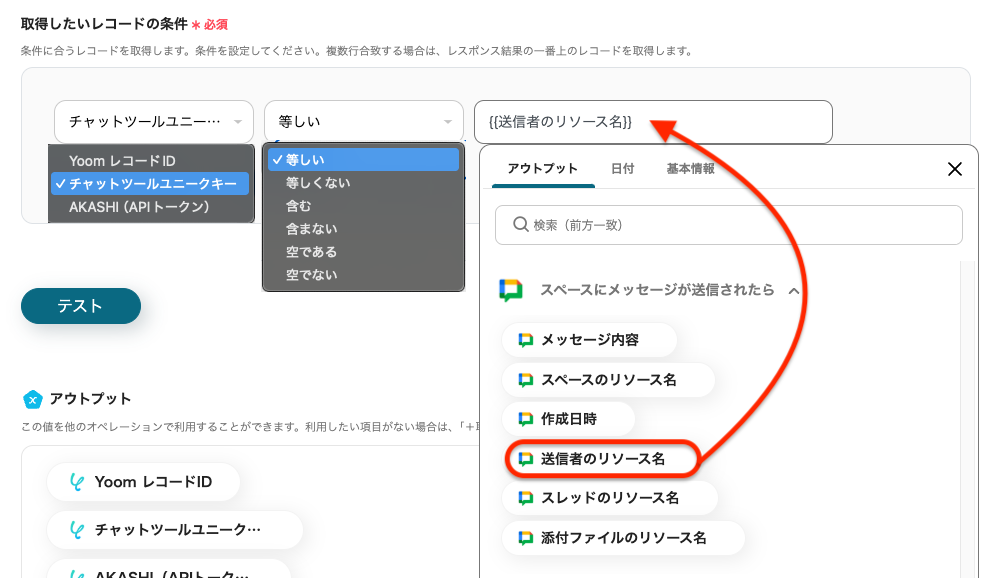983x578 pixels.
Task: Close the output picker panel
Action: tap(955, 169)
